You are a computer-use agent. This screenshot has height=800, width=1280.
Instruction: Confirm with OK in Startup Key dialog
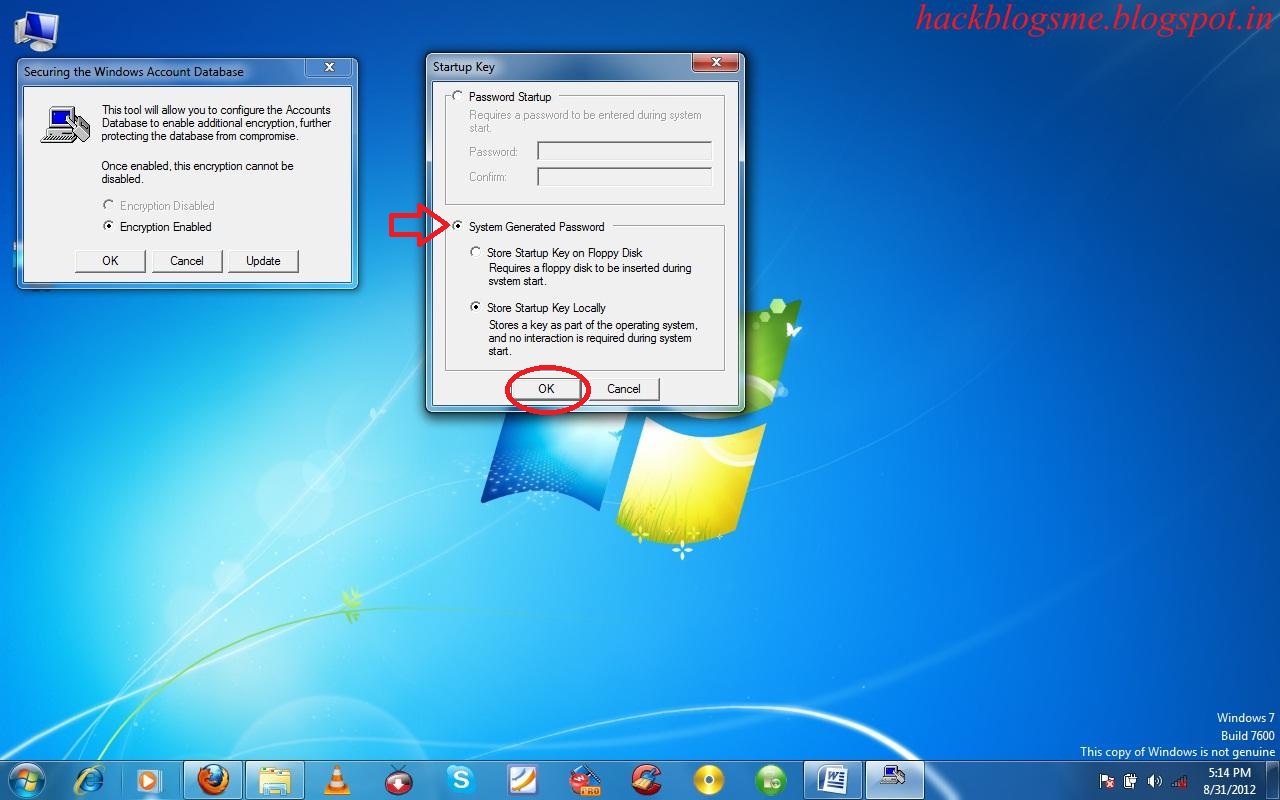point(546,389)
